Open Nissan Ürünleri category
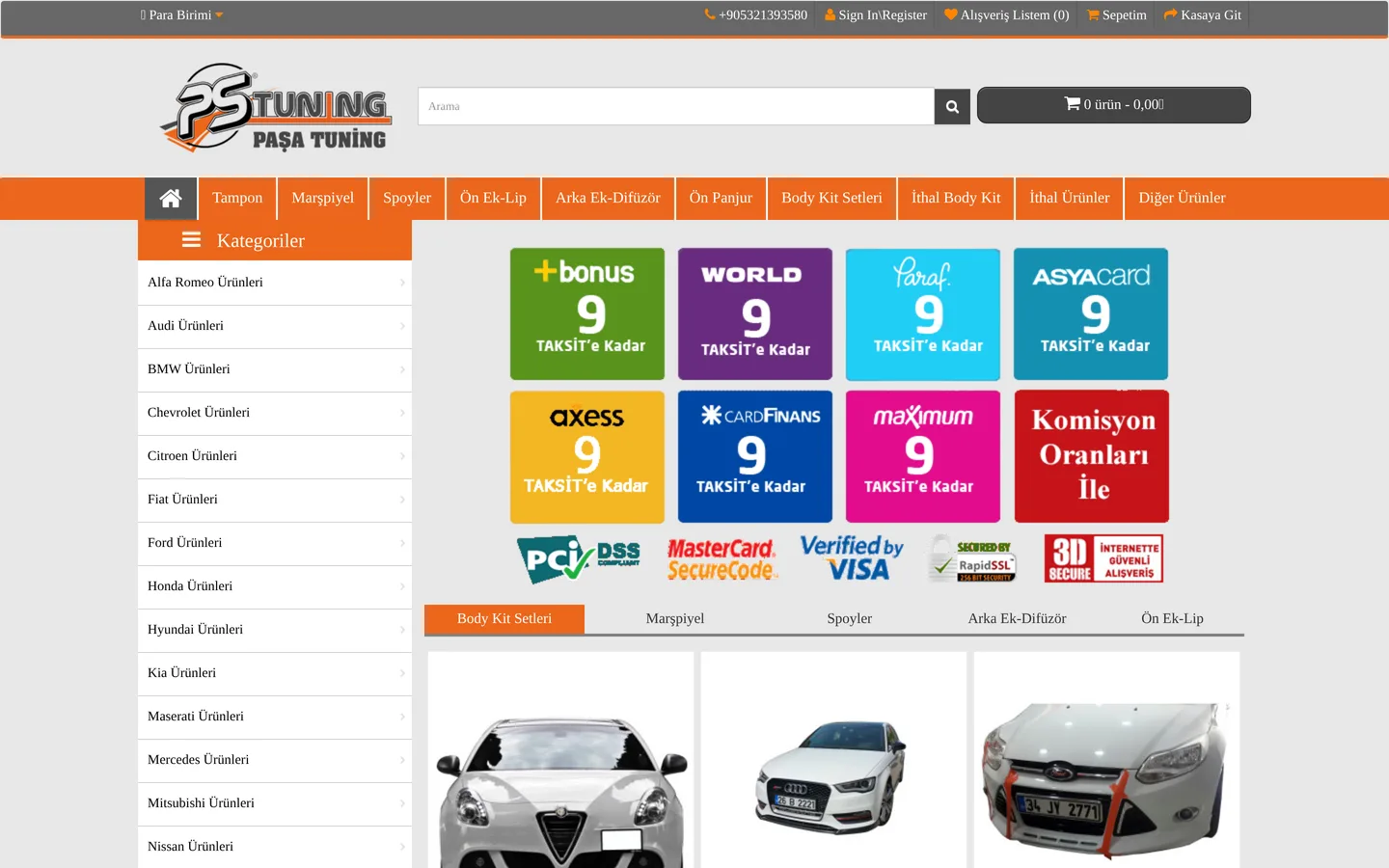This screenshot has width=1389, height=868. [x=275, y=847]
